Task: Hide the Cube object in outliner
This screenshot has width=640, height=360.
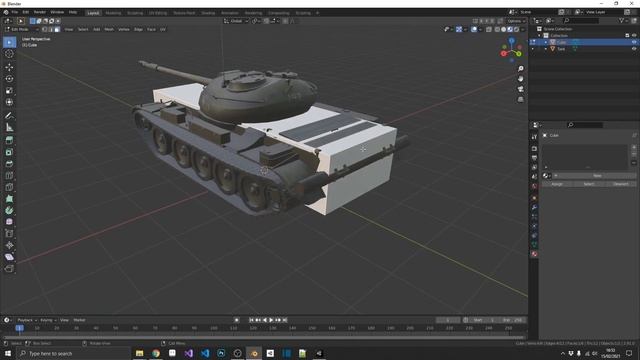Action: (634, 42)
